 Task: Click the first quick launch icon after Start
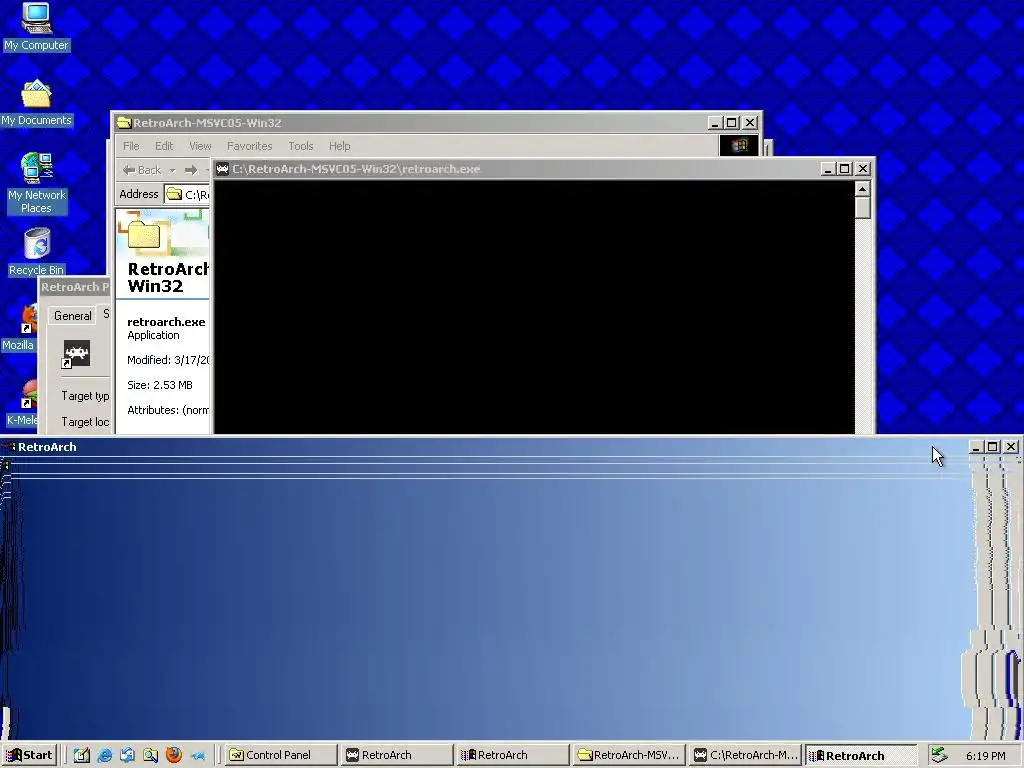coord(82,755)
